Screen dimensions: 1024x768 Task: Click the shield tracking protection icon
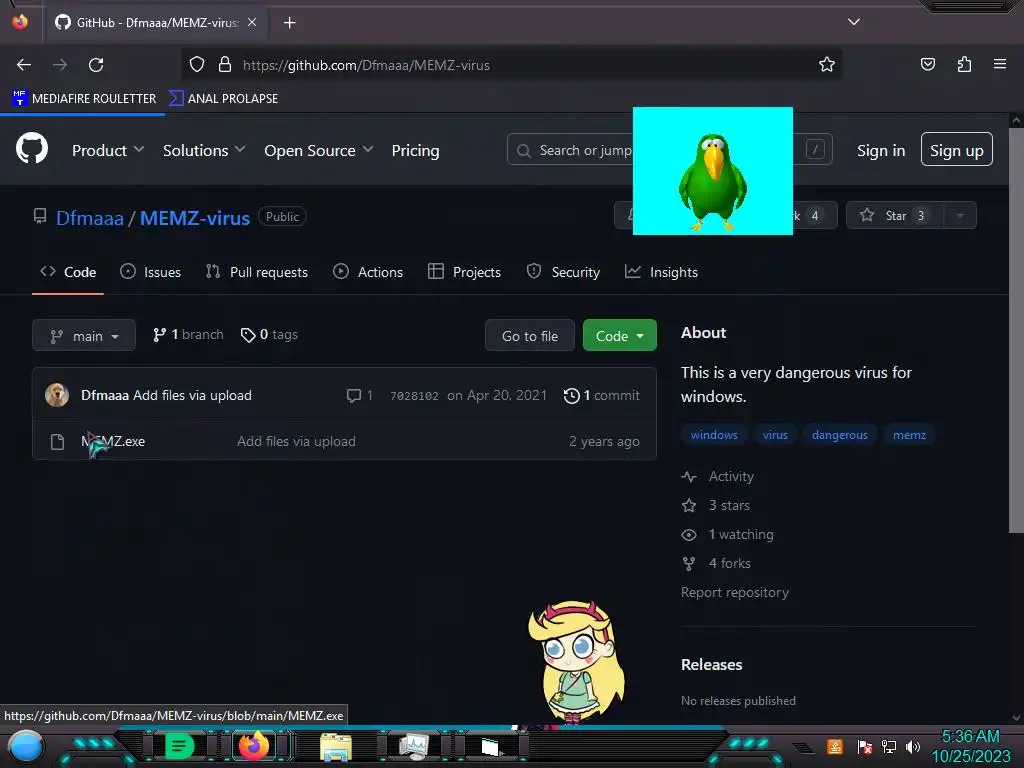pos(197,65)
